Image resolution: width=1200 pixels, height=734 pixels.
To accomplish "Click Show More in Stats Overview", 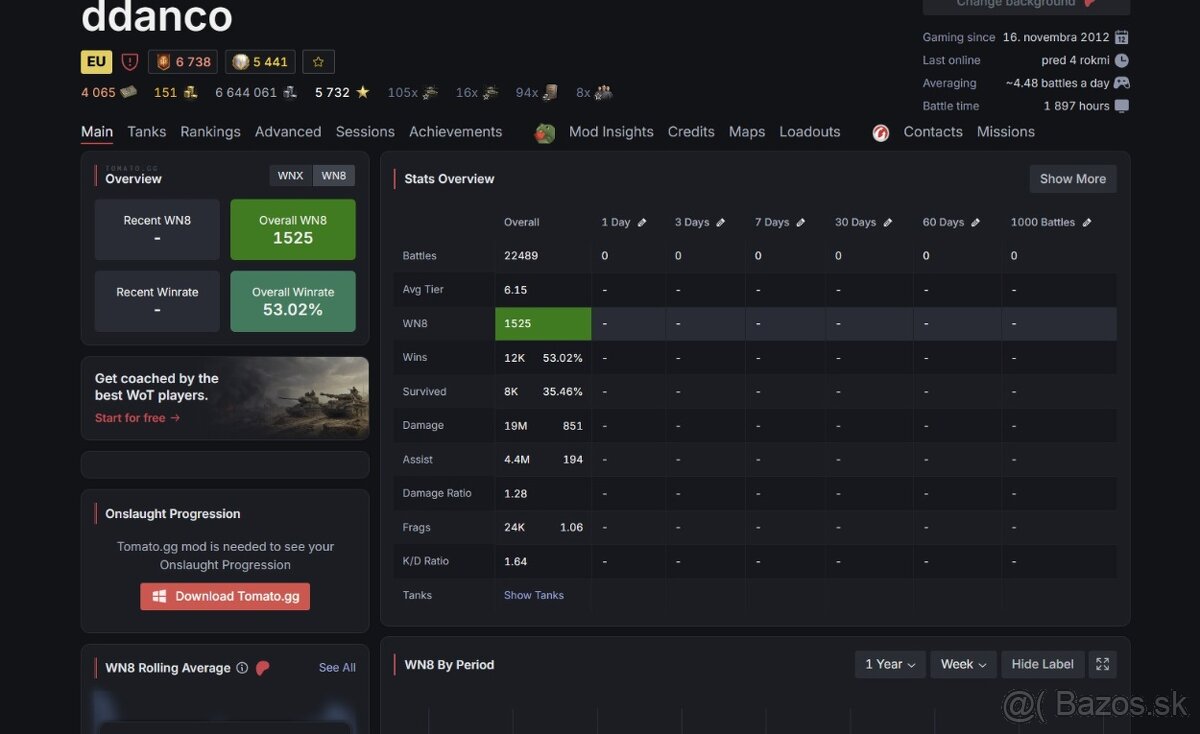I will pos(1073,179).
